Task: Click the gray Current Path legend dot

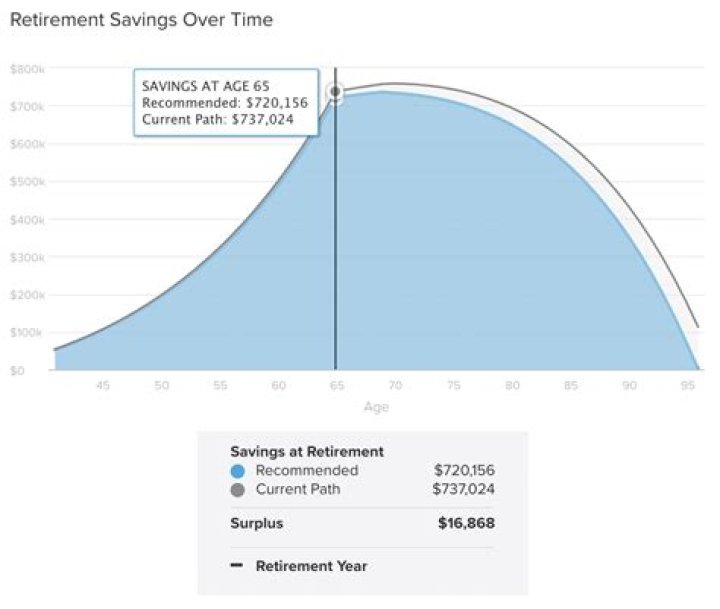Action: click(237, 490)
